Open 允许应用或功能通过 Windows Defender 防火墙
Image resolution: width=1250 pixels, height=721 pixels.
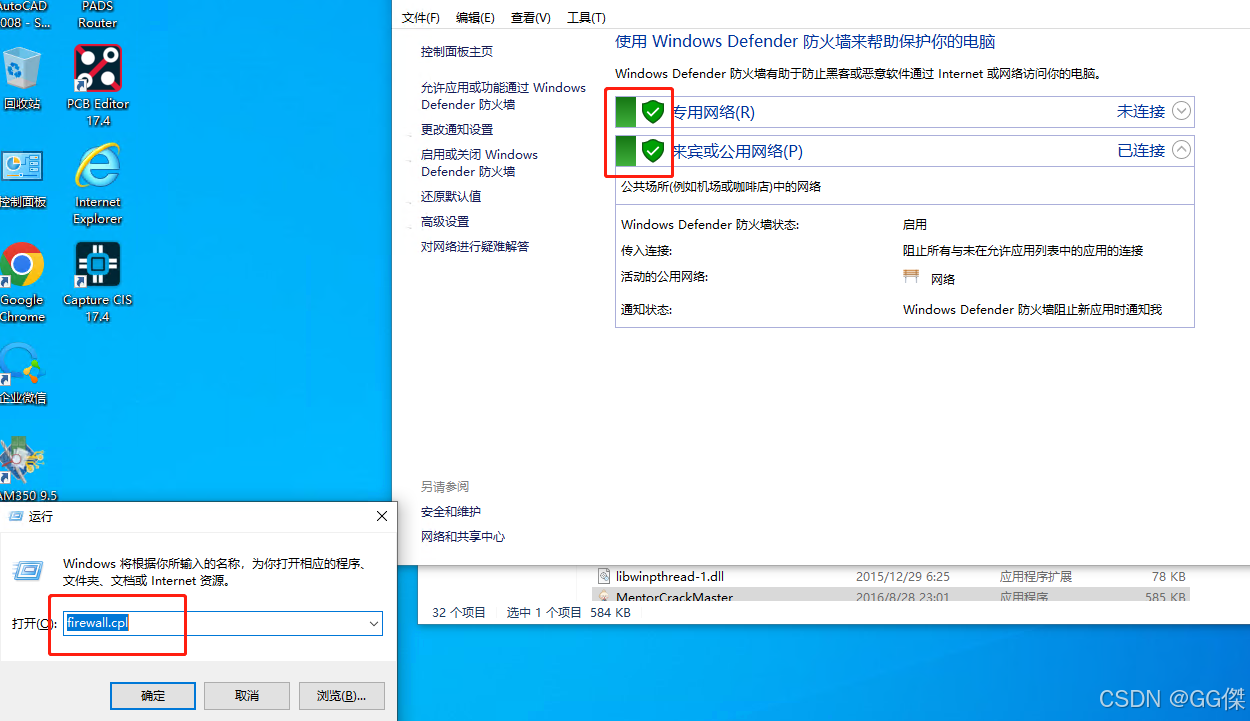click(503, 96)
